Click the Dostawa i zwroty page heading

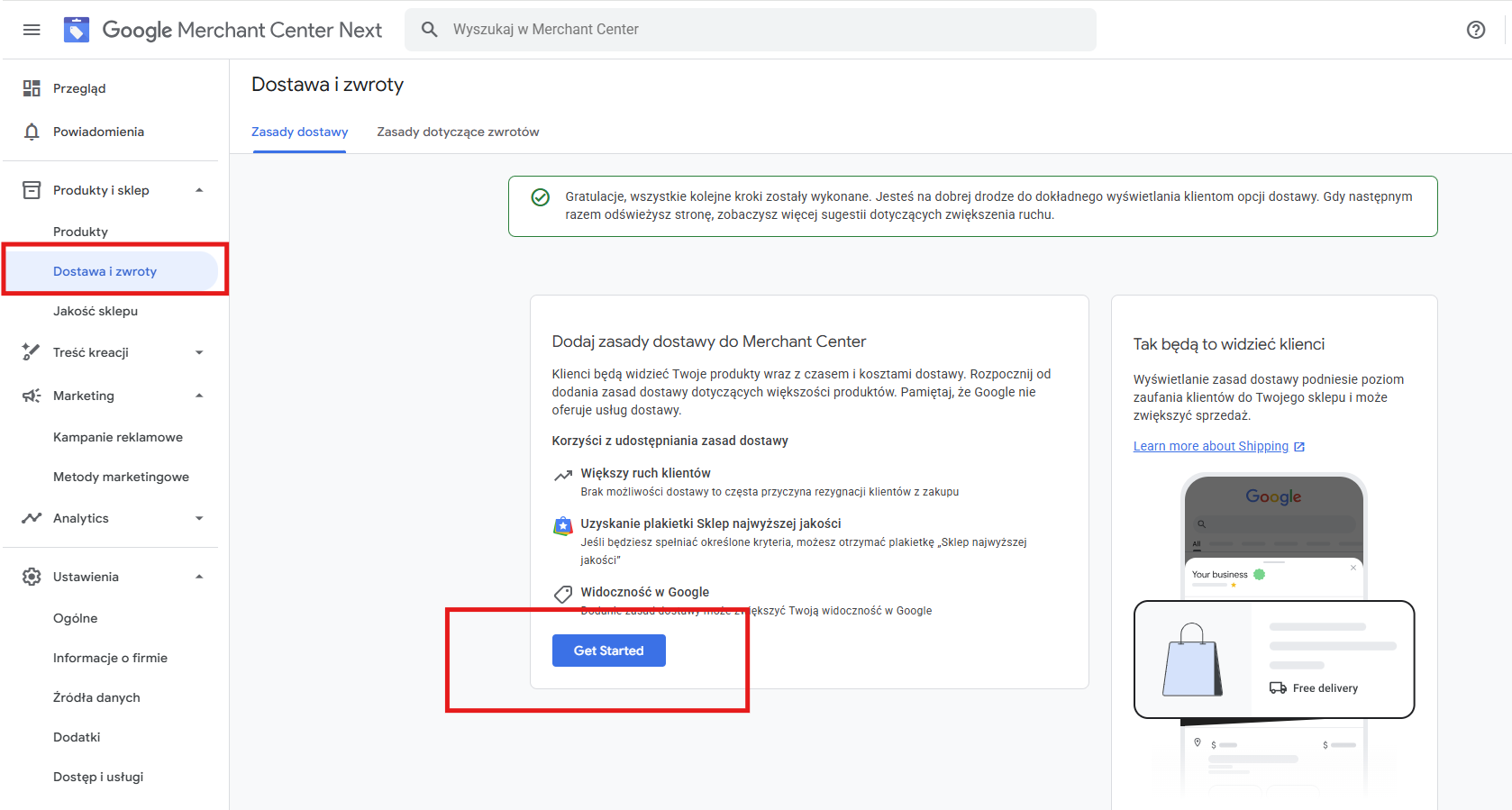(x=328, y=85)
